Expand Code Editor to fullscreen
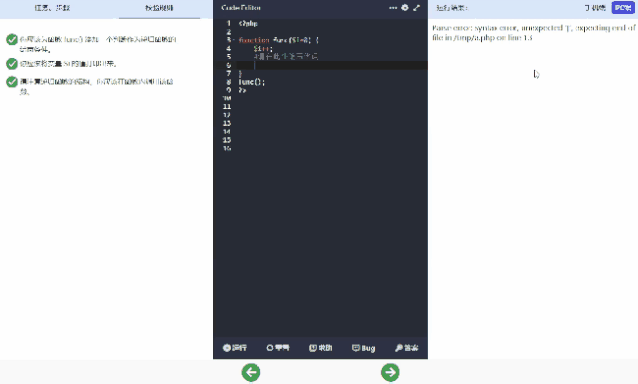This screenshot has height=384, width=638. coord(417,8)
